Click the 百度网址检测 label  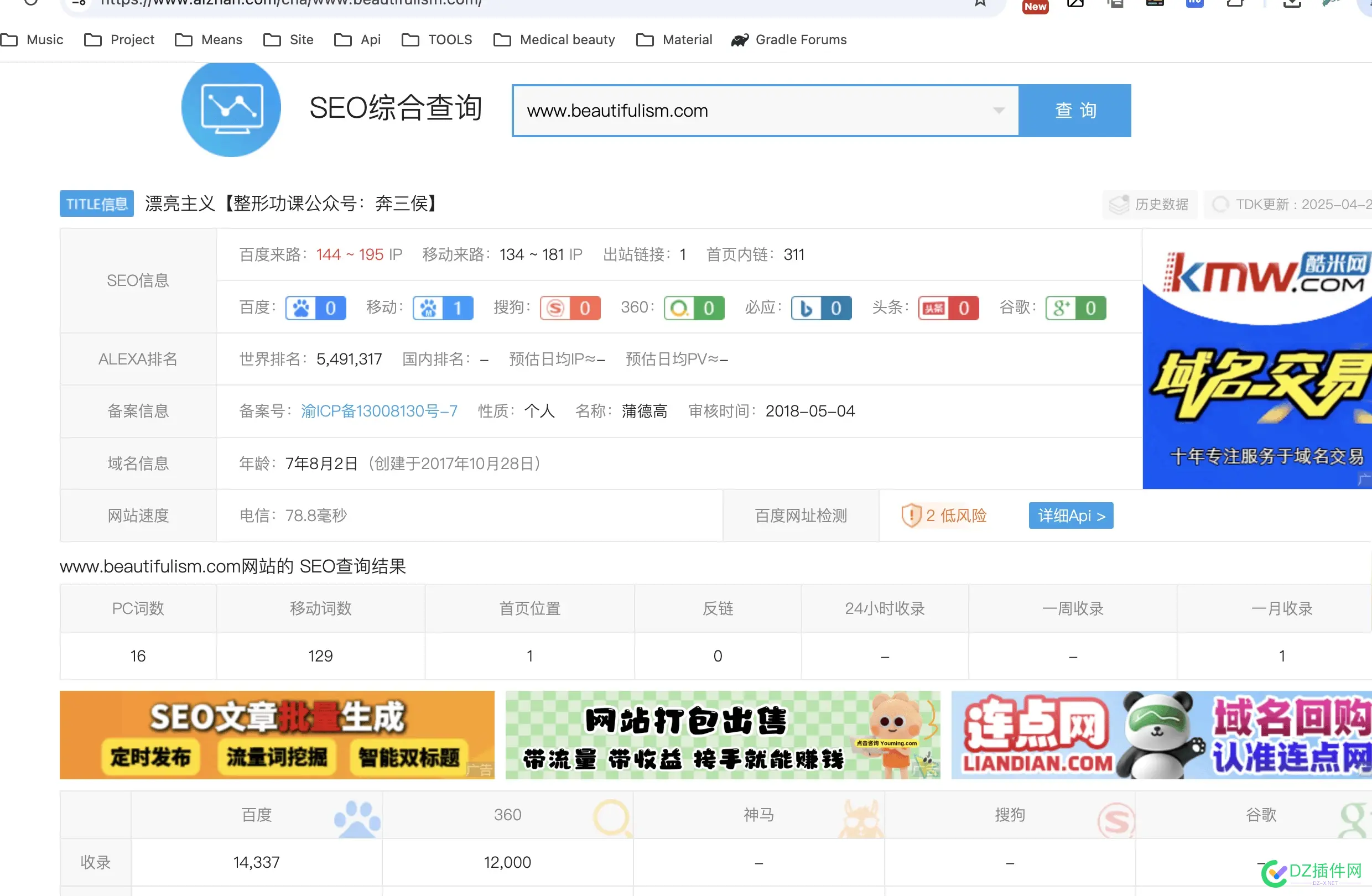tap(801, 515)
